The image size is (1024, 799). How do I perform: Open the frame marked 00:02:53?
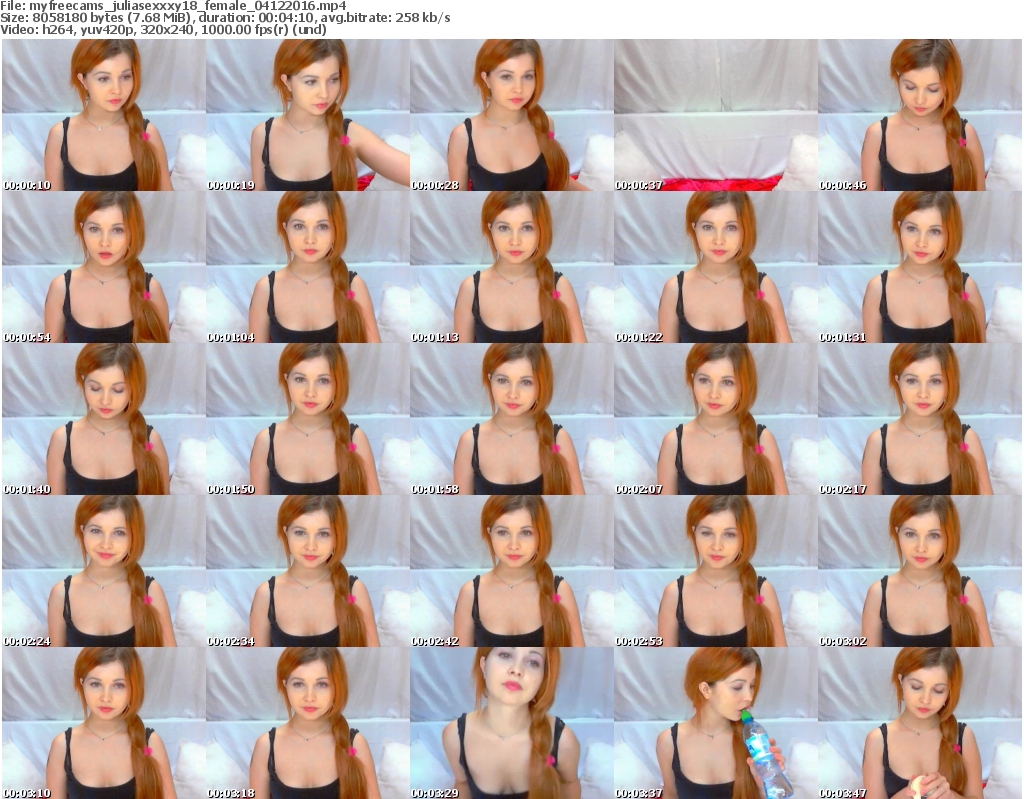pos(715,571)
